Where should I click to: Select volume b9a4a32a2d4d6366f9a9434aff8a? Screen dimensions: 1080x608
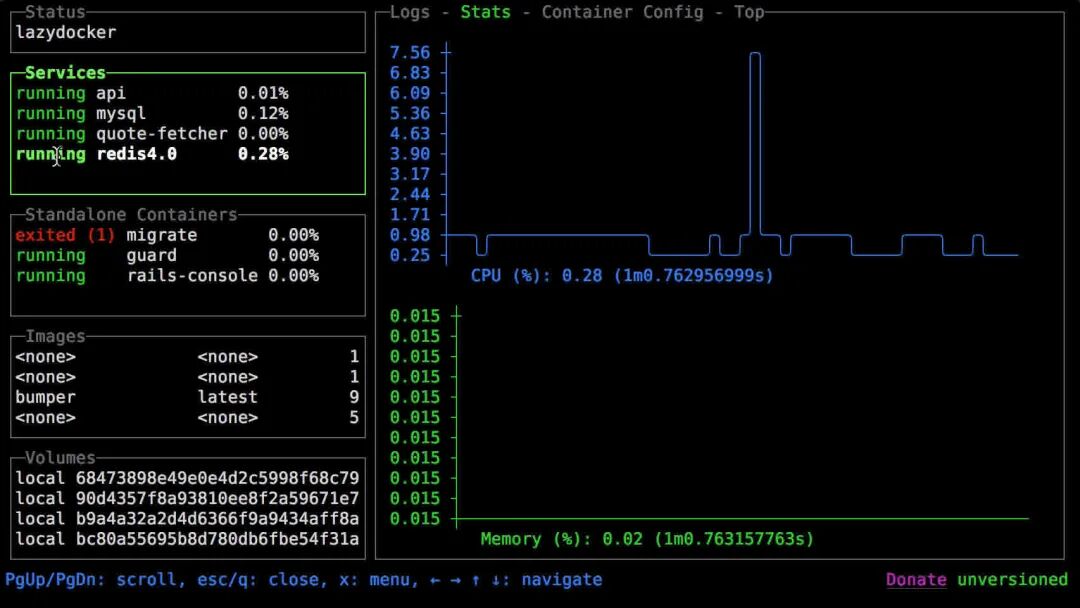[x=187, y=519]
